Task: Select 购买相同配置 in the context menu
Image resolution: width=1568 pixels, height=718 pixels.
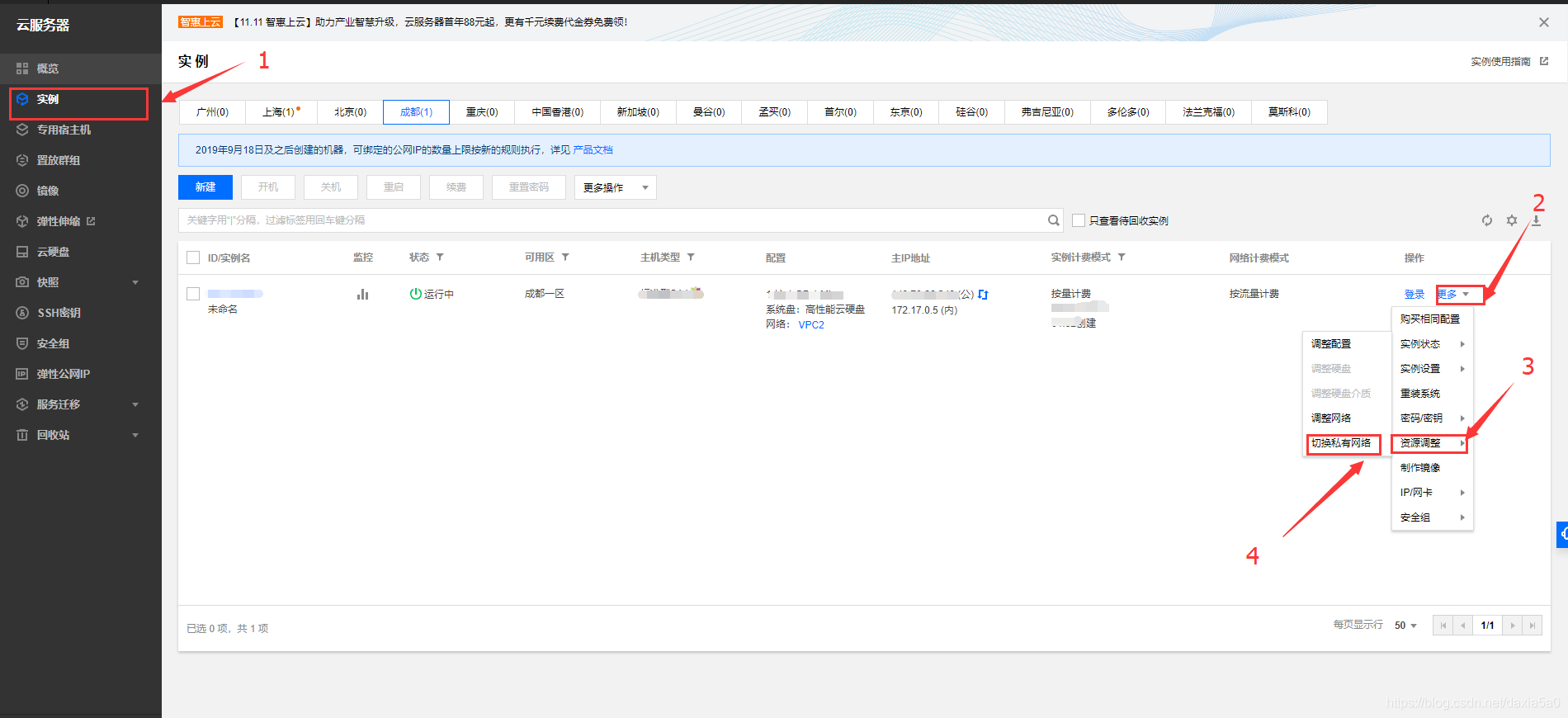Action: click(x=1432, y=319)
